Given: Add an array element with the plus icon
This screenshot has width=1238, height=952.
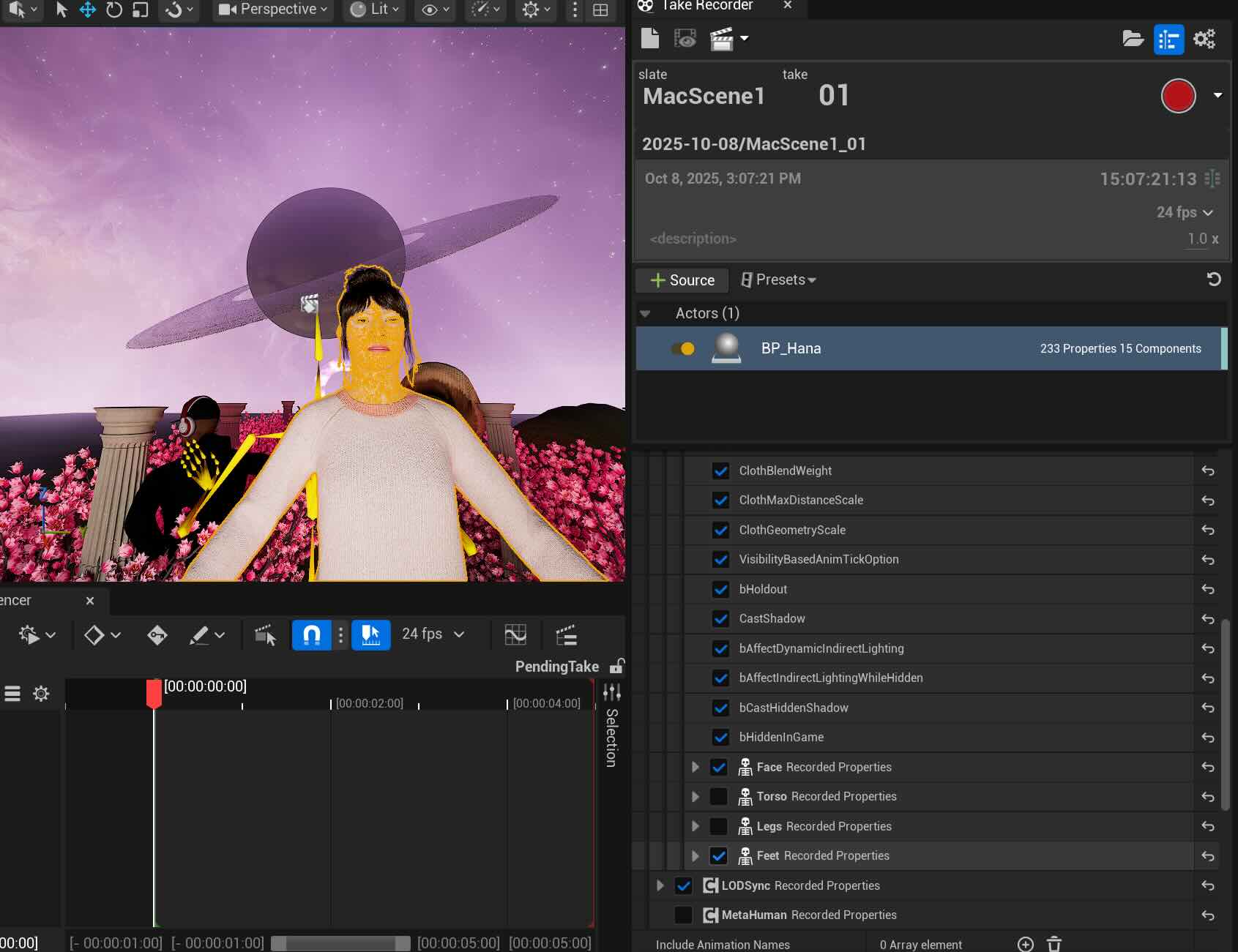Looking at the screenshot, I should pyautogui.click(x=1025, y=944).
